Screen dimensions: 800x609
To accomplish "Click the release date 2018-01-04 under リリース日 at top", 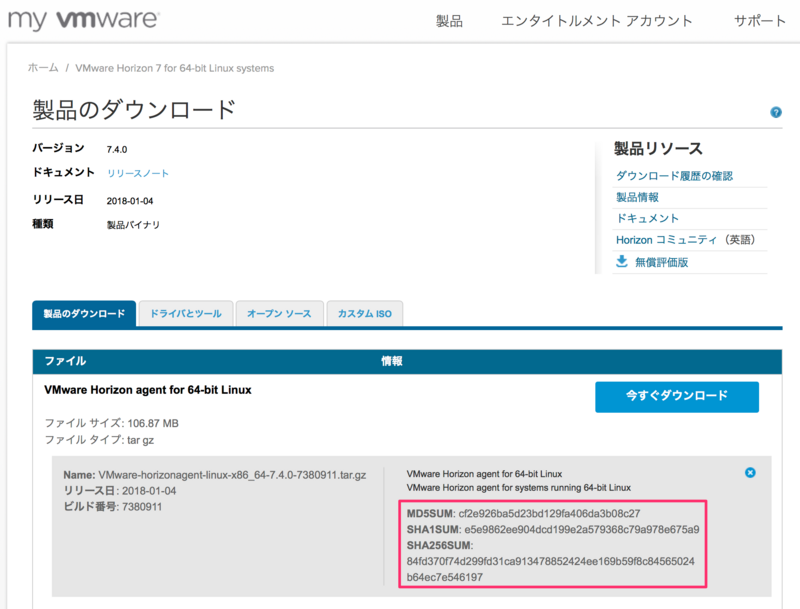I will pyautogui.click(x=130, y=201).
